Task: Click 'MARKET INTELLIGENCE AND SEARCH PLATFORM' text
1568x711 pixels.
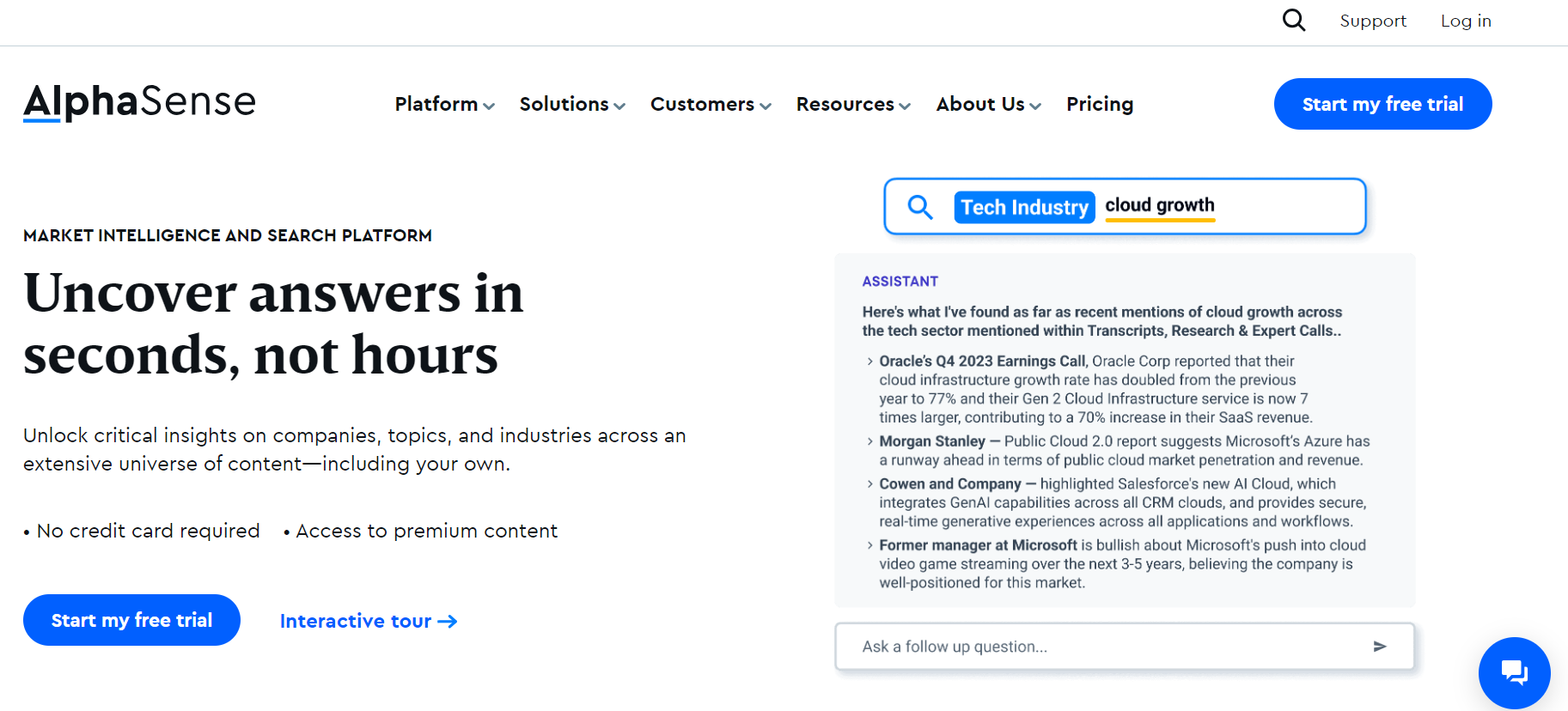Action: 228,235
